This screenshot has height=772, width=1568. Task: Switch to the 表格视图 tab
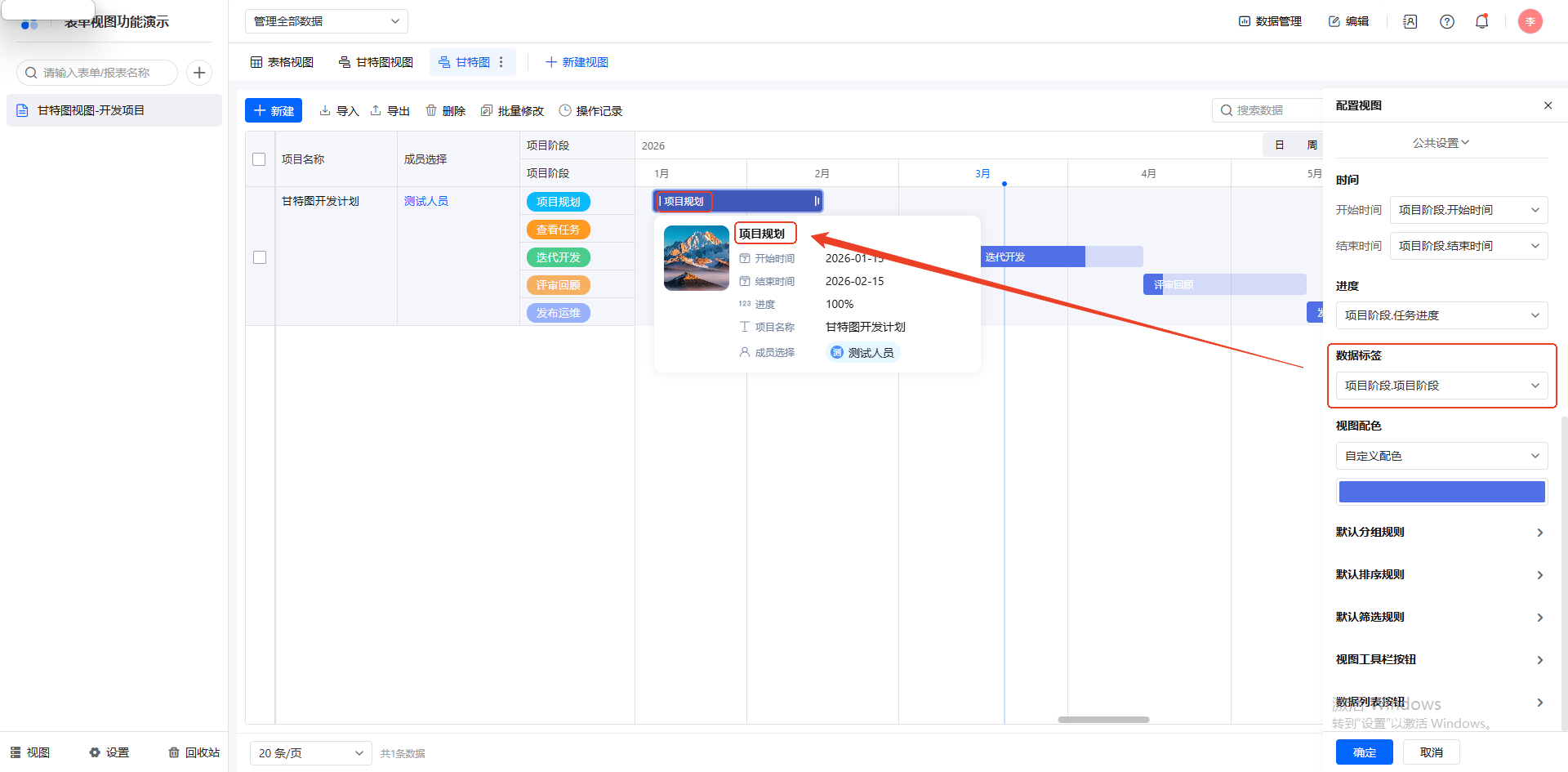(x=282, y=62)
